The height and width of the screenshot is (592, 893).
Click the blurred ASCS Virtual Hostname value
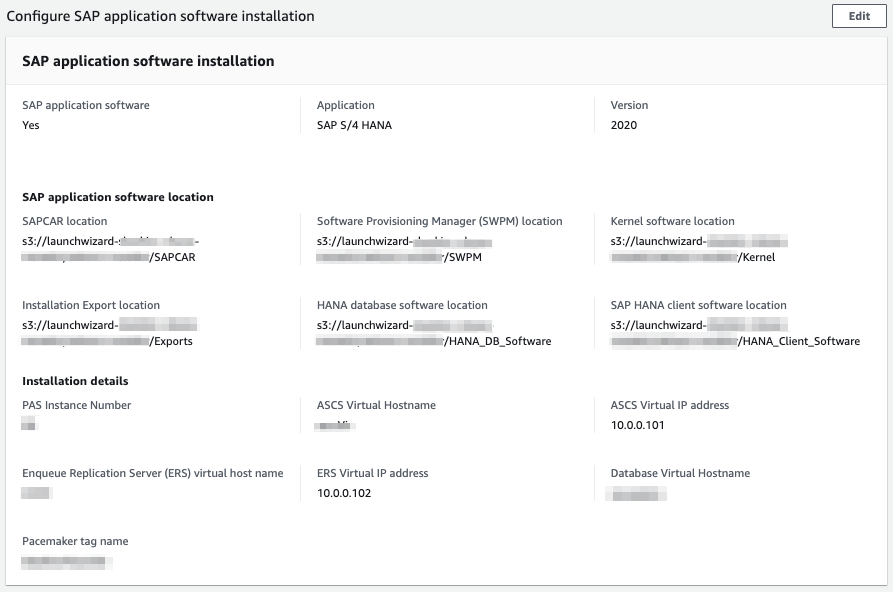point(335,425)
